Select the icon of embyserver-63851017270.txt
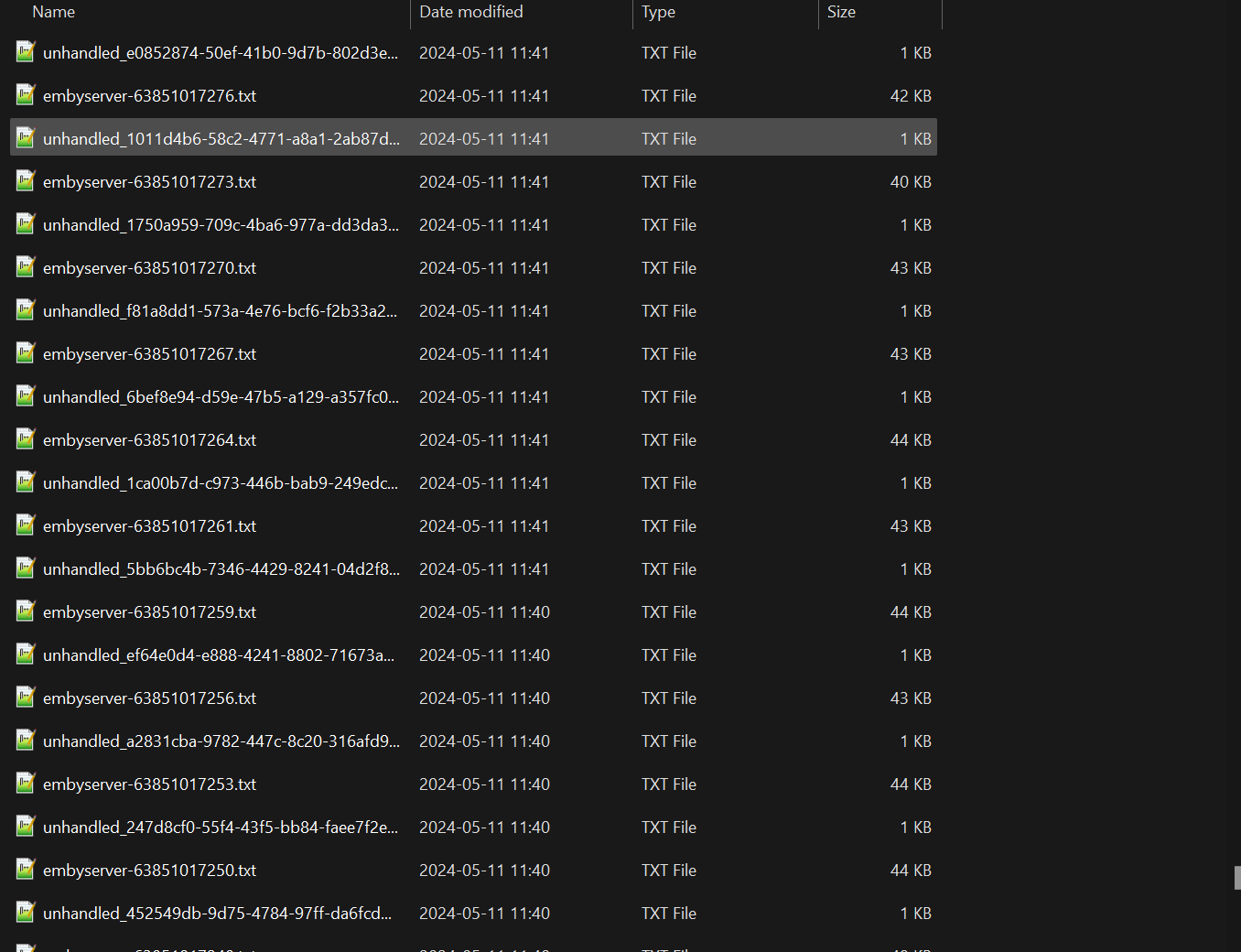The height and width of the screenshot is (952, 1241). 26,266
